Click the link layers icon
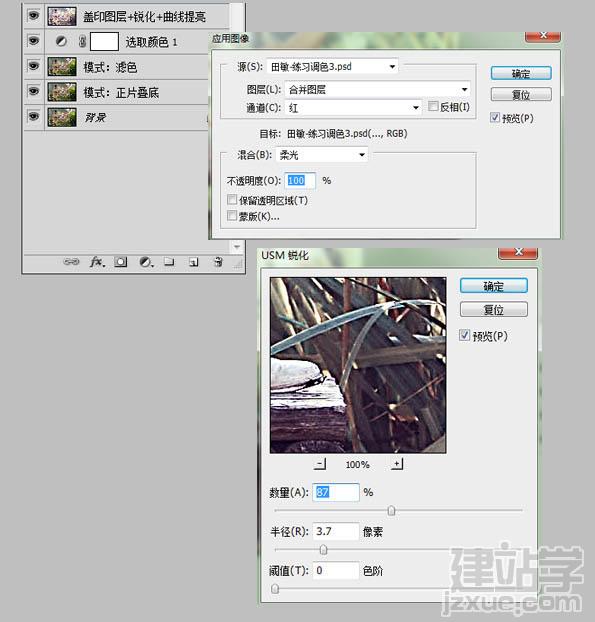595x622 pixels. click(x=71, y=261)
